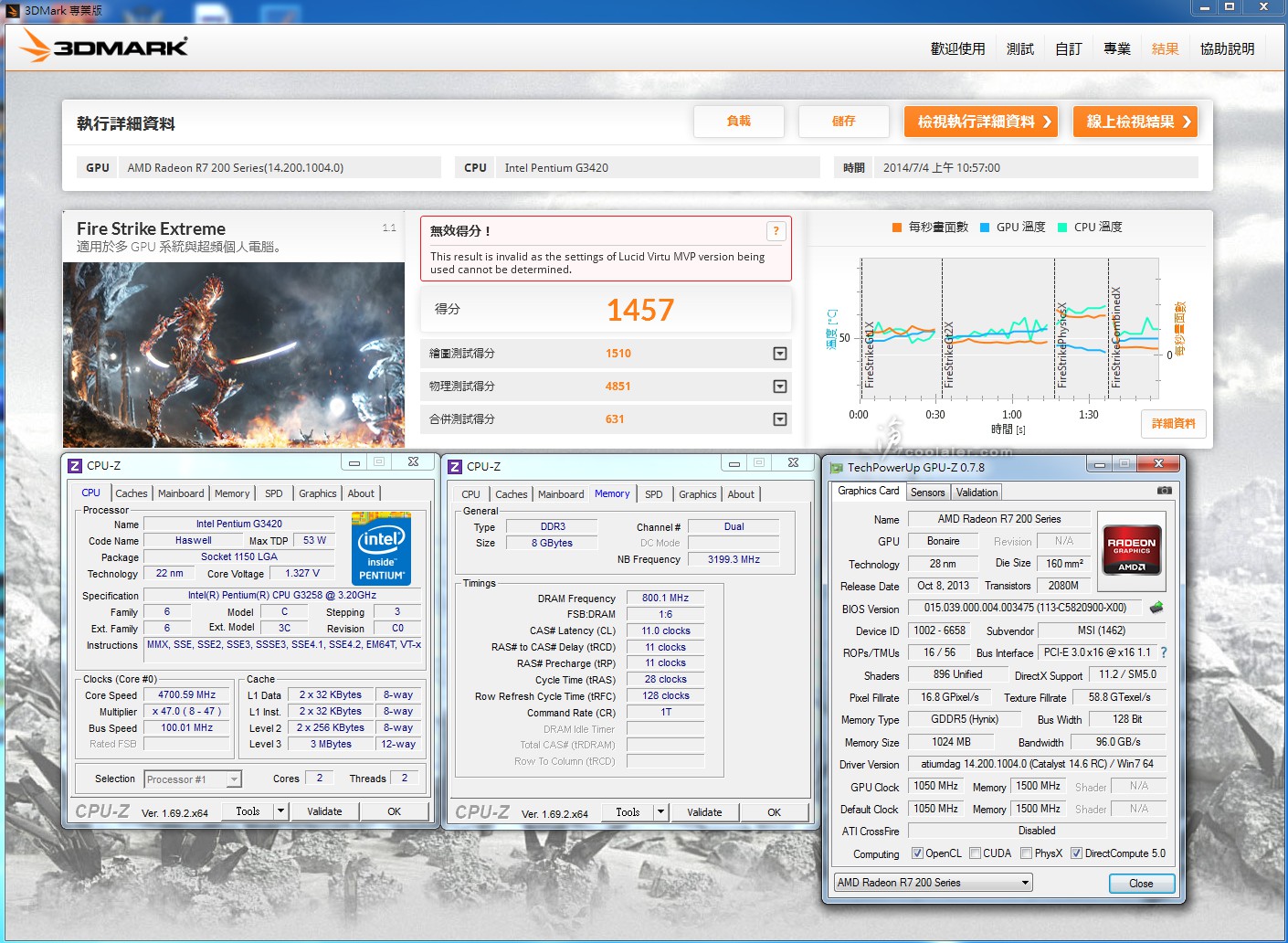Expand the combined test score 631 row

tap(780, 419)
